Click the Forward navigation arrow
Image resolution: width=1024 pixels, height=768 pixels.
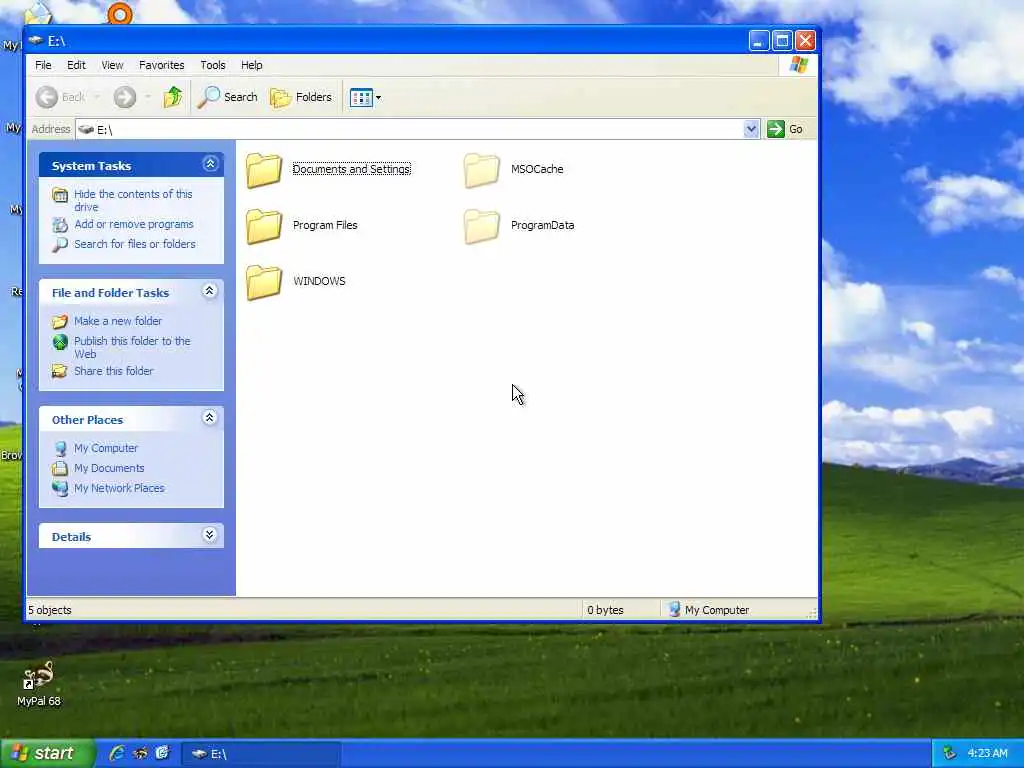click(x=124, y=97)
